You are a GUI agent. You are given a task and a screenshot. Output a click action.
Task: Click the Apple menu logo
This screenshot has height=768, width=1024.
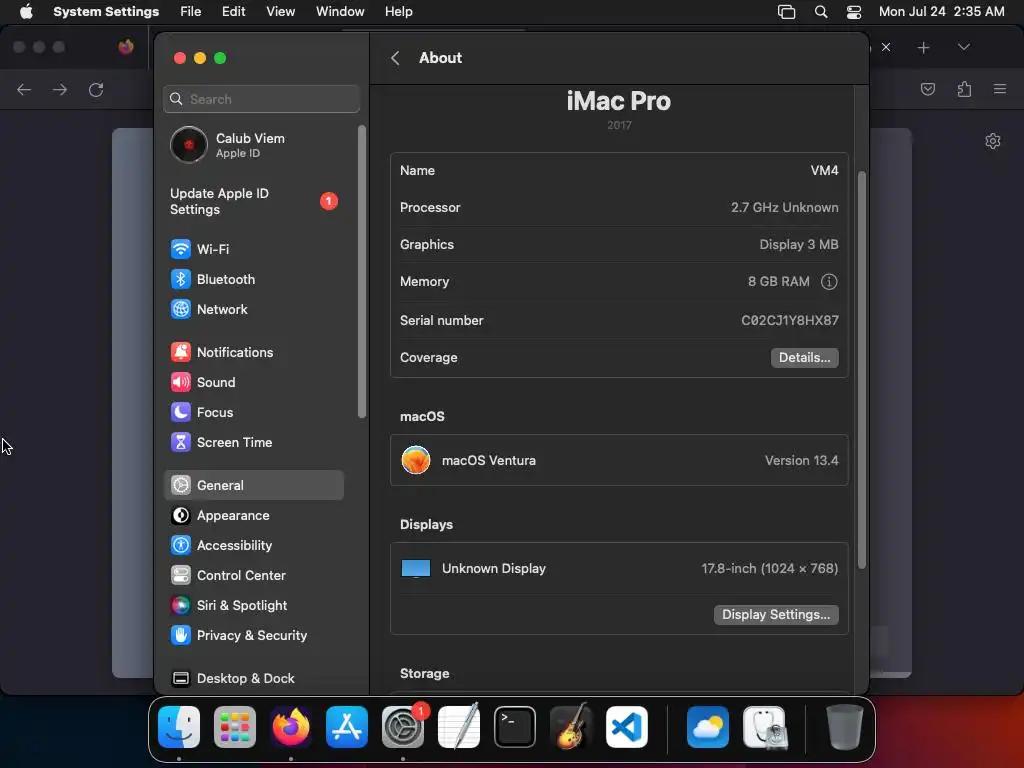[x=26, y=12]
